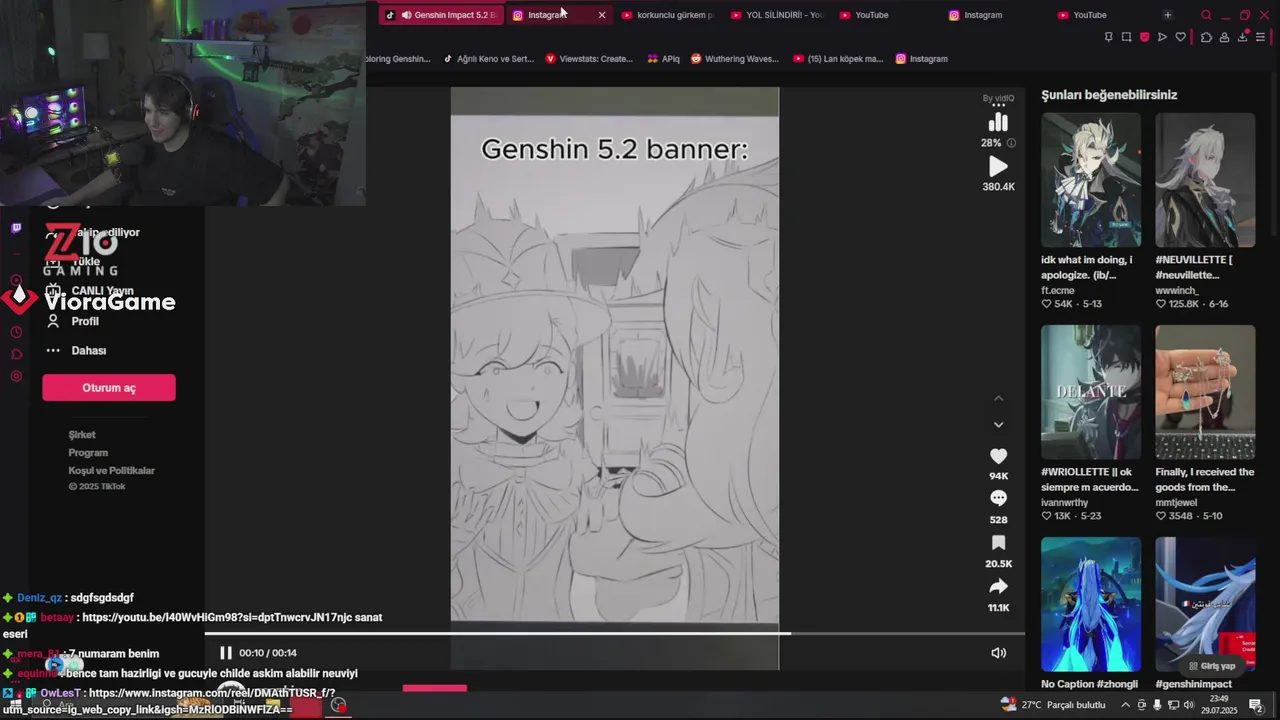The height and width of the screenshot is (720, 1280).
Task: Open Windows notification center icon
Action: click(1256, 705)
